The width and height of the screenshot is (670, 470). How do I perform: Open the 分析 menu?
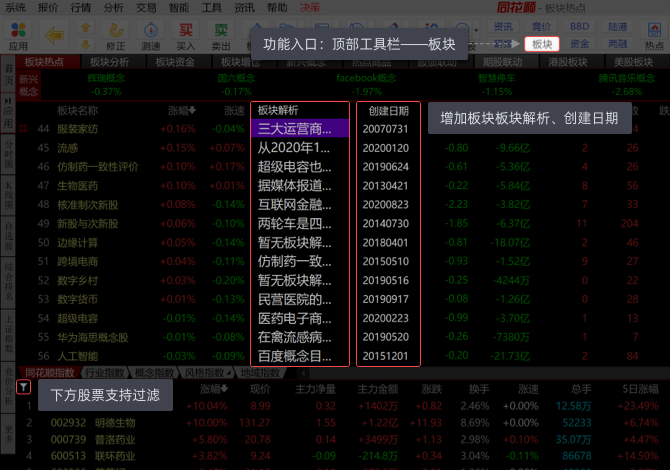coord(114,8)
